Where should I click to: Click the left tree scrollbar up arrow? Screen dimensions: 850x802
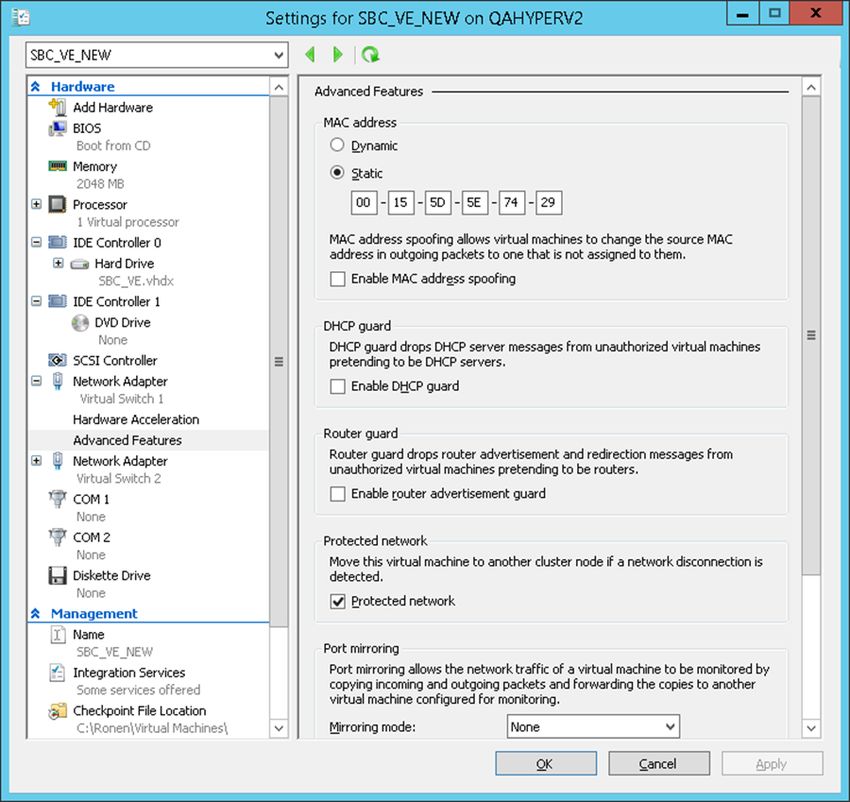(x=279, y=87)
